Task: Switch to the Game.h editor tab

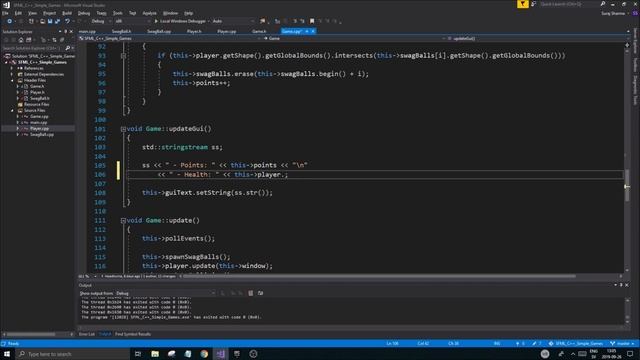Action: pos(259,31)
